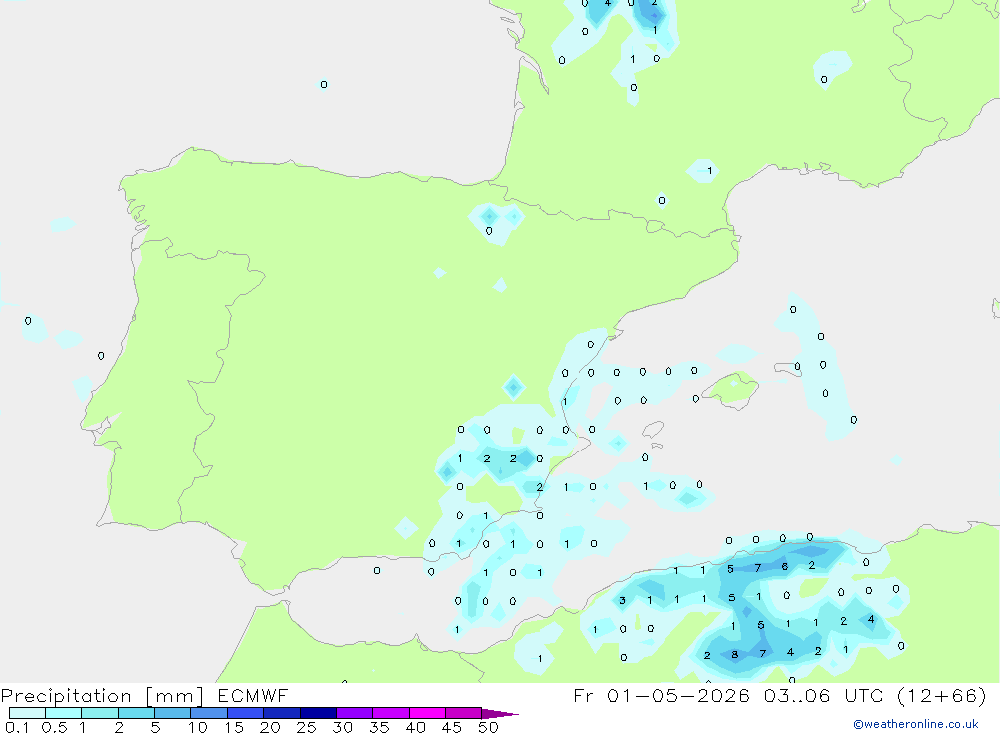This screenshot has width=1000, height=733.
Task: Click the lightest 0.1–0.5 mm legend swatch
Action: pyautogui.click(x=27, y=713)
